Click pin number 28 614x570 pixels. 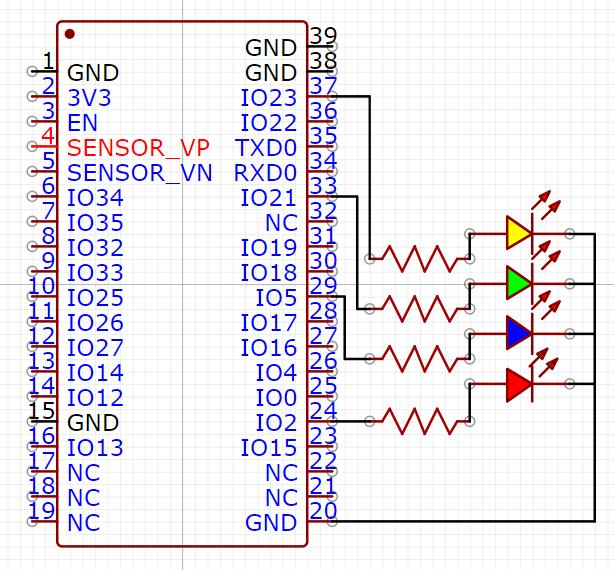(323, 311)
